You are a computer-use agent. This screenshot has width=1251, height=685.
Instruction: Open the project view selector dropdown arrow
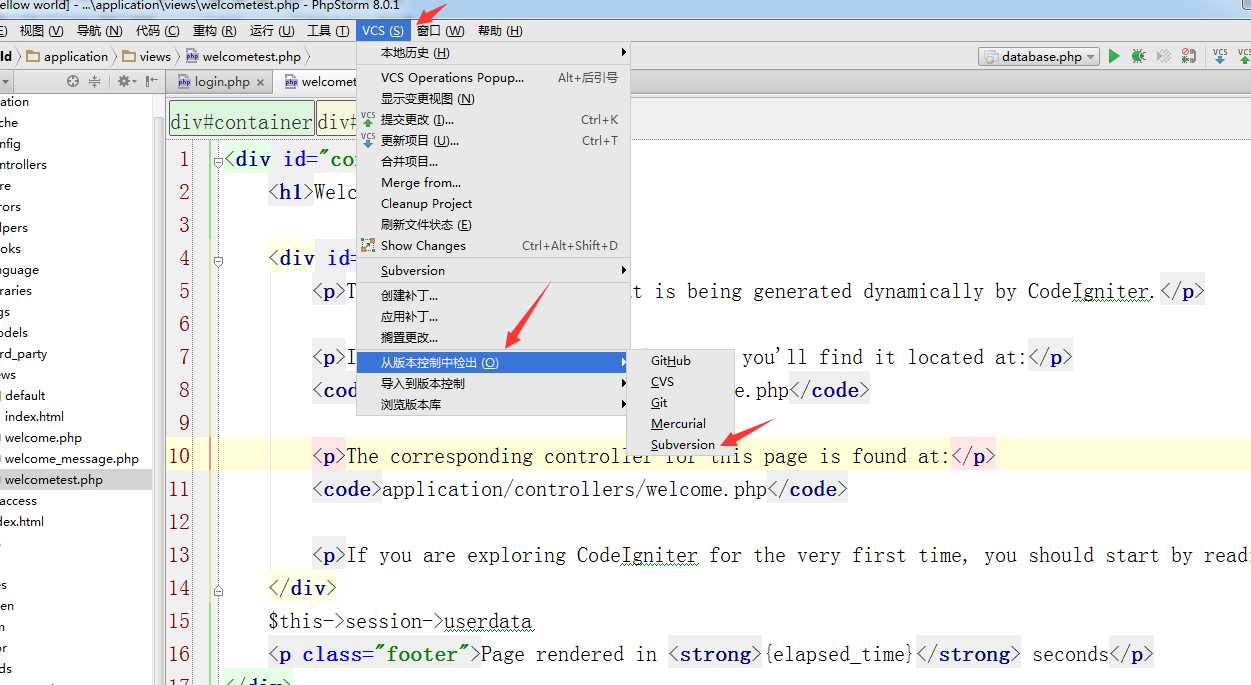coord(5,82)
